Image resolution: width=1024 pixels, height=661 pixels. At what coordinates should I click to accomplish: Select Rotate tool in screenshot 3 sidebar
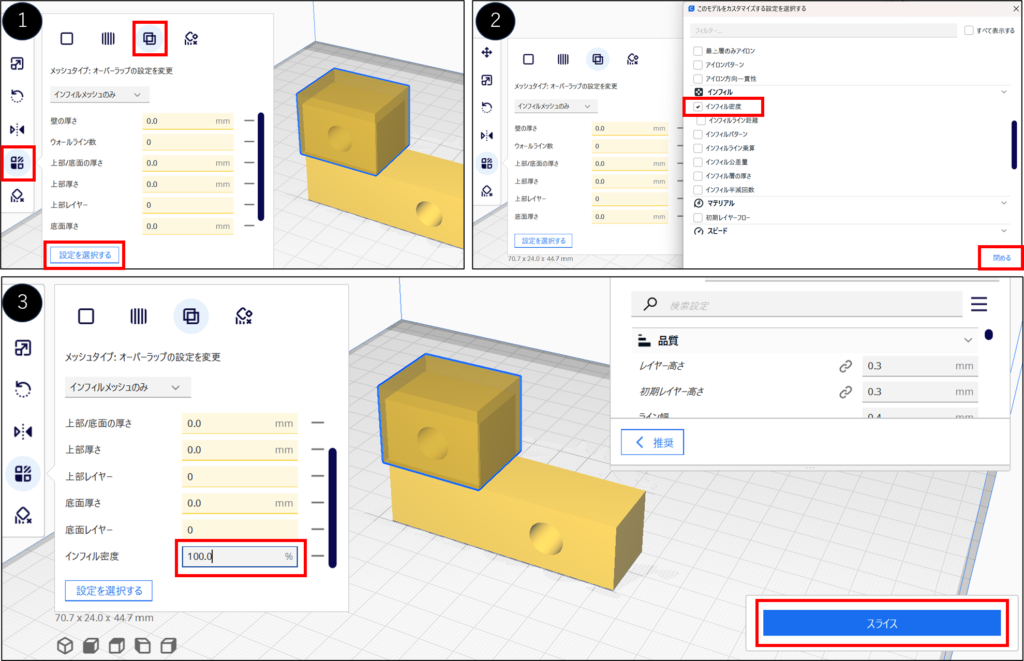point(23,389)
